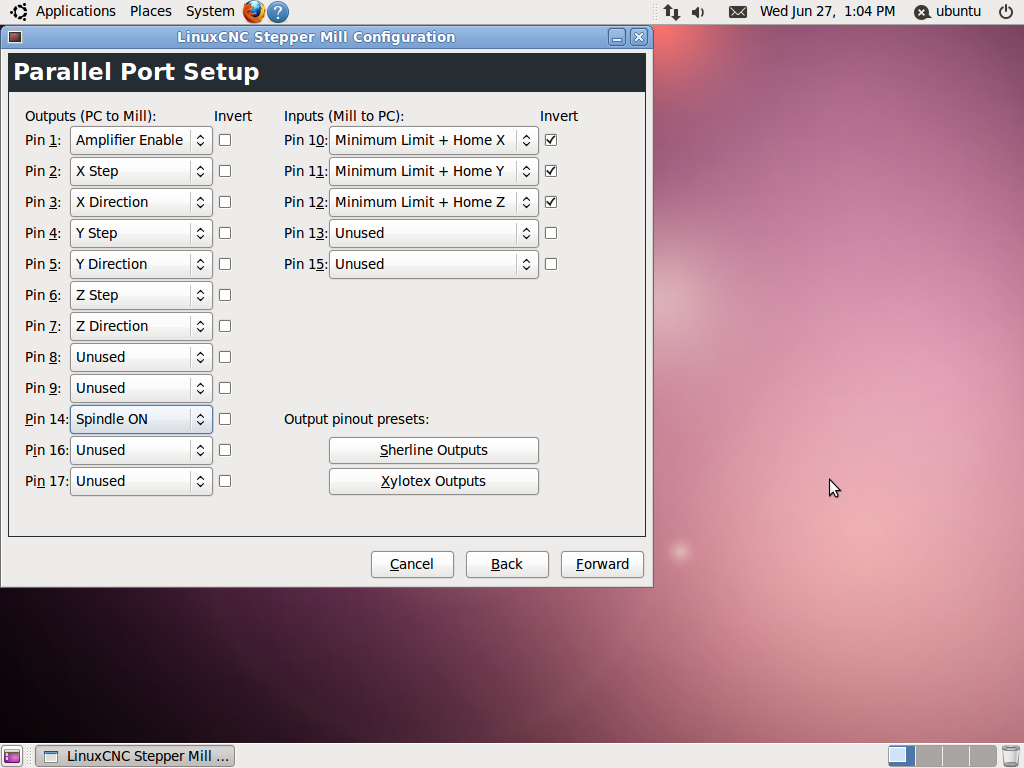Open the Pin 15 Unused input dropdown

pyautogui.click(x=434, y=264)
